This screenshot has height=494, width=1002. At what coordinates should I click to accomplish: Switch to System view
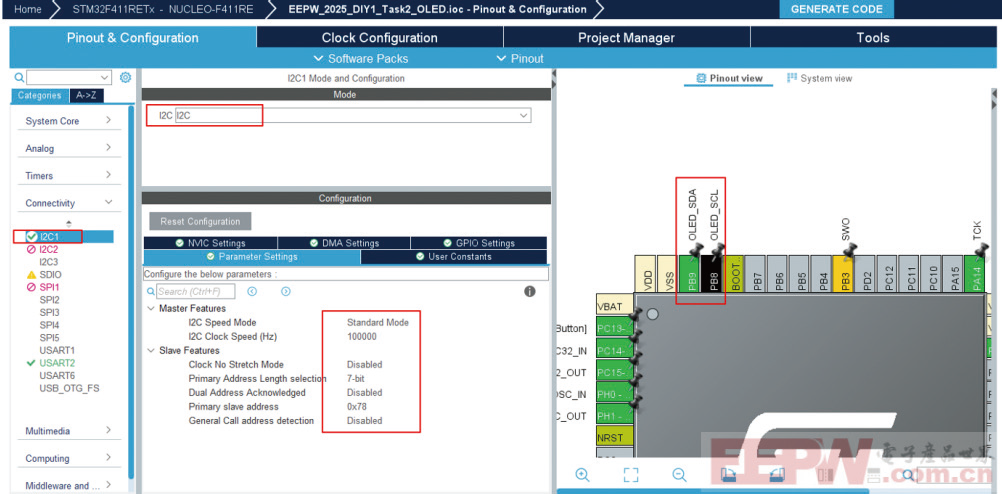819,78
